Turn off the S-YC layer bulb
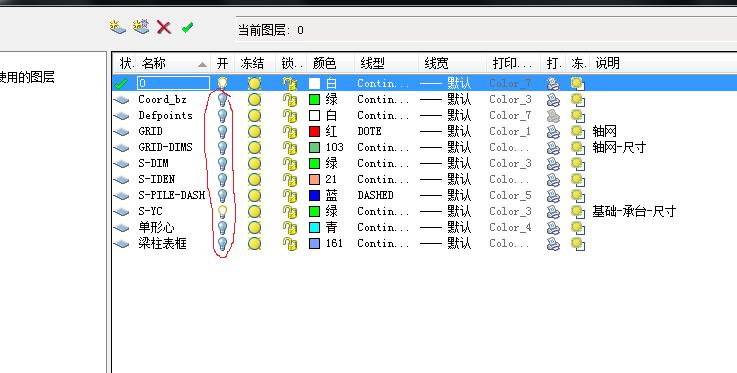This screenshot has height=373, width=737. 222,211
